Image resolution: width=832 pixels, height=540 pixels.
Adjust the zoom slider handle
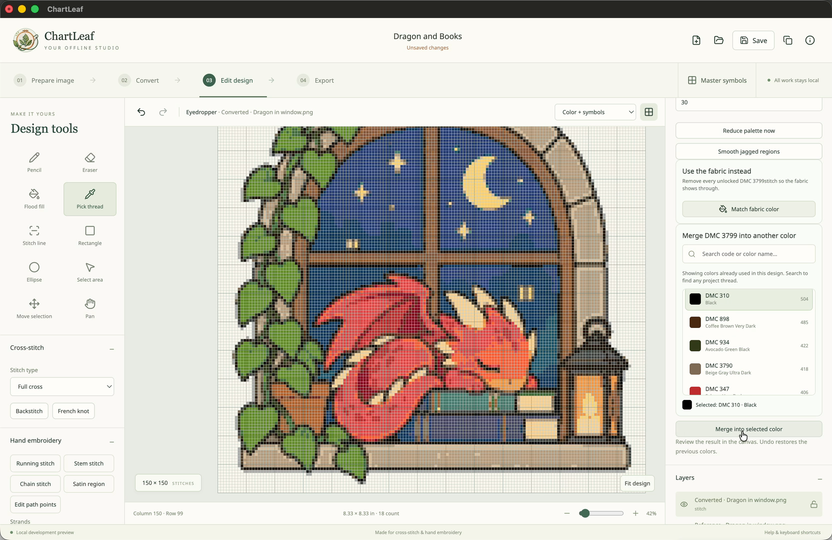coord(584,513)
